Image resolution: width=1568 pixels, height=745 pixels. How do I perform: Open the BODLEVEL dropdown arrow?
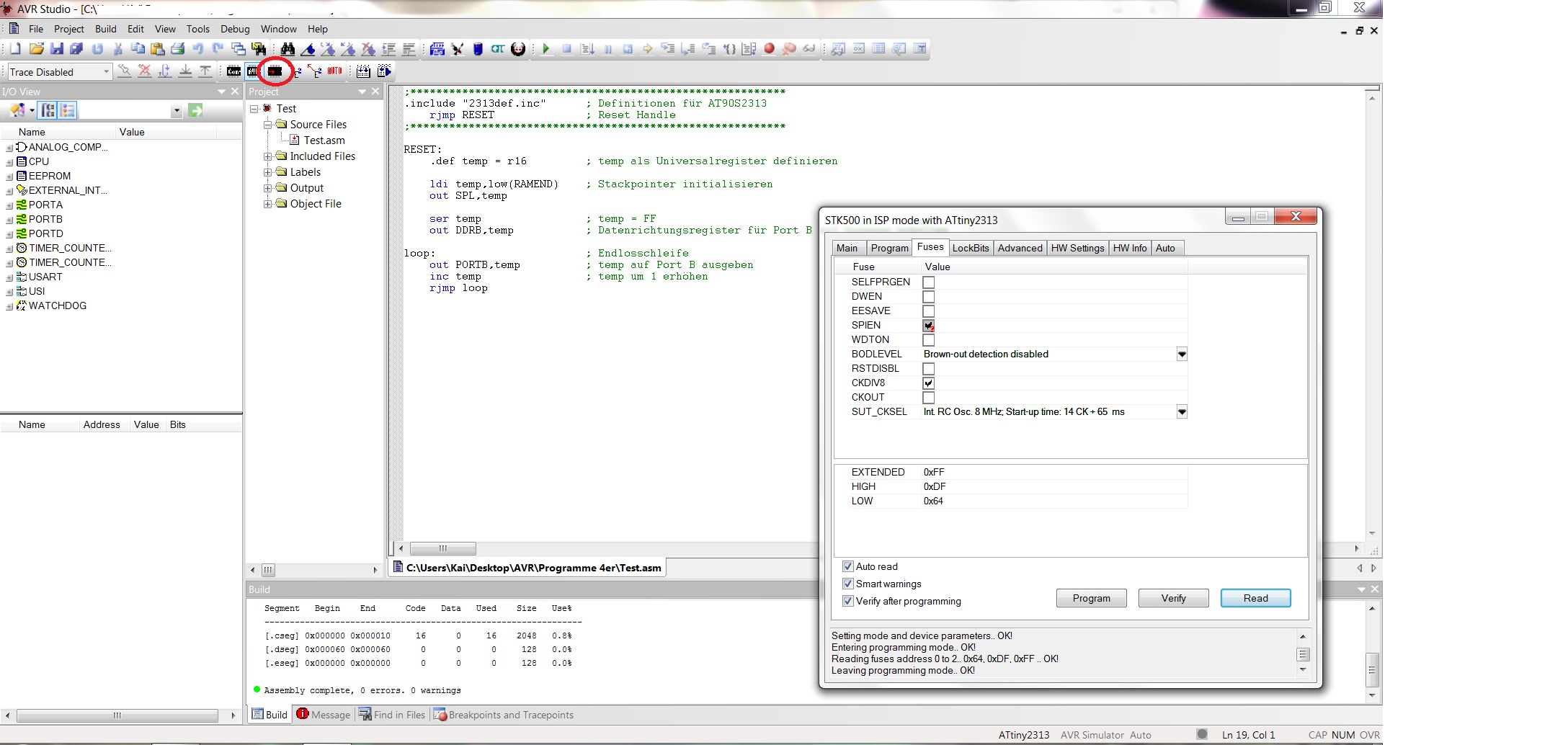tap(1182, 354)
